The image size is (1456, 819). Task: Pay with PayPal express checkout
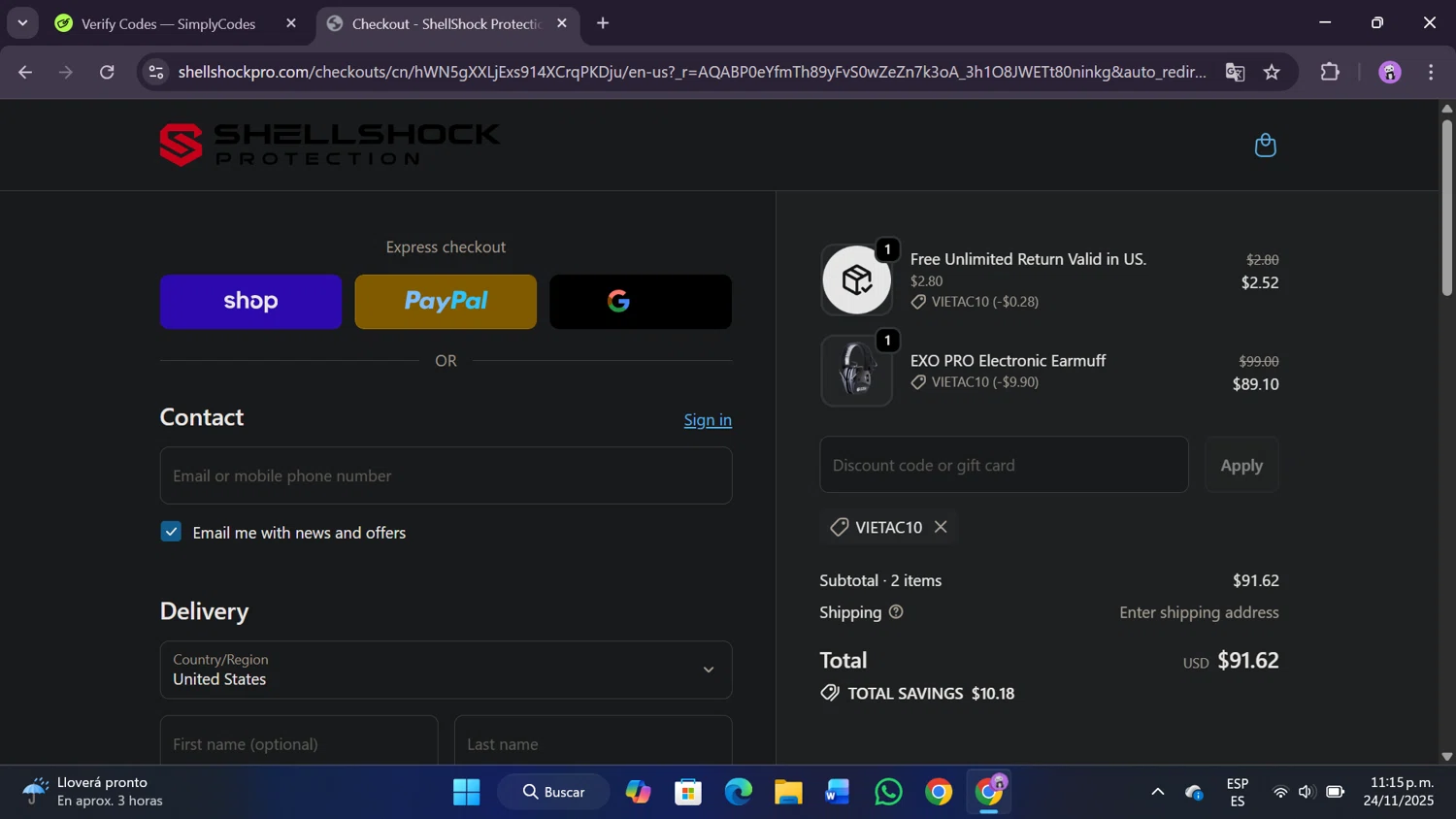(446, 301)
